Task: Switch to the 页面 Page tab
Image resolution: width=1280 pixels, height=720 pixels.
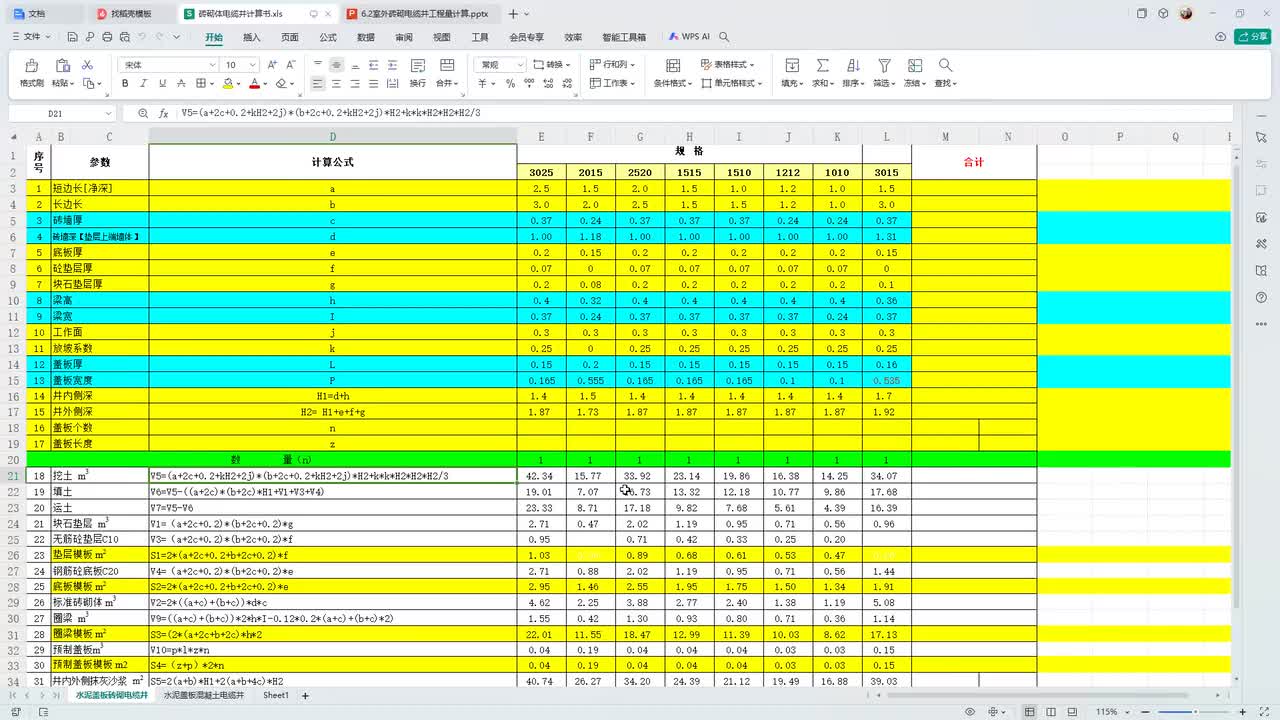Action: pos(290,37)
